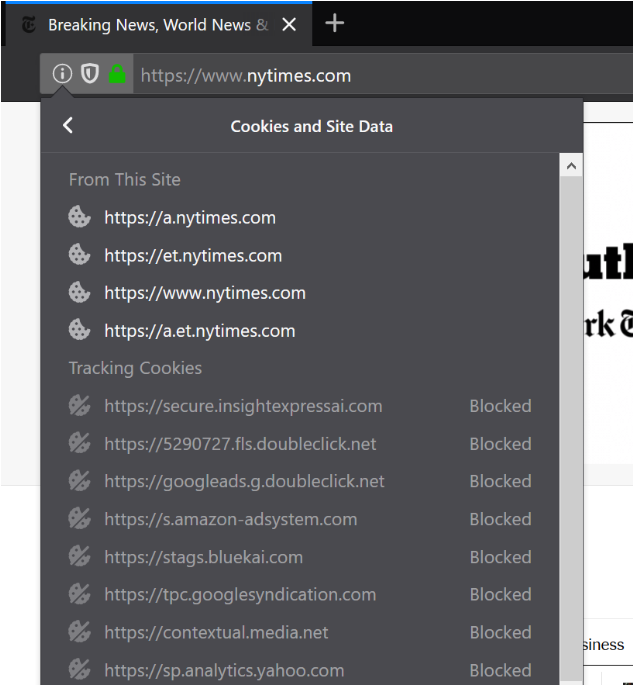This screenshot has width=633, height=687.
Task: Click cookie icon beside a.nytimes.com
Action: click(x=79, y=217)
